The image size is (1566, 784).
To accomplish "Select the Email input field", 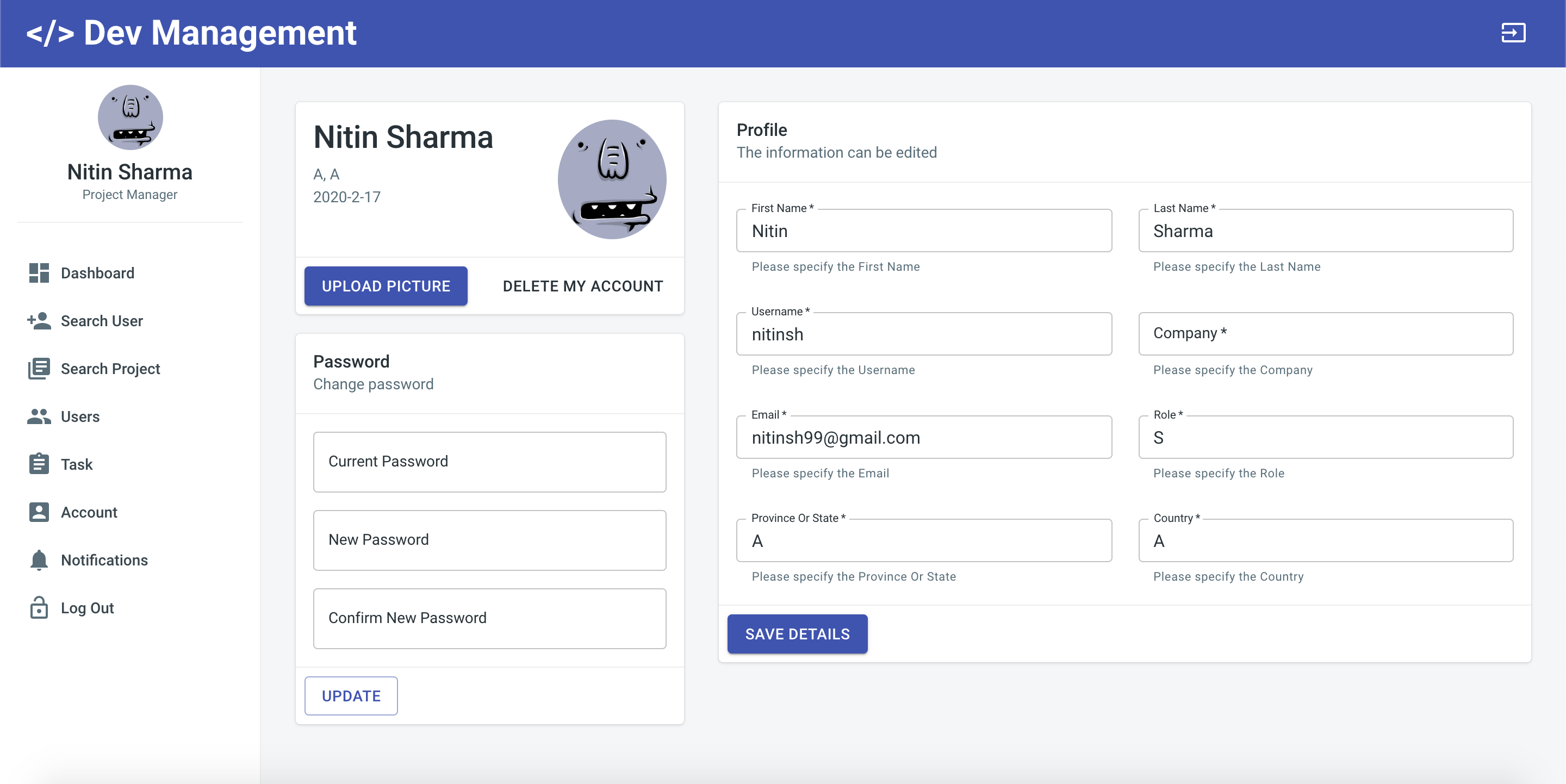I will 923,437.
